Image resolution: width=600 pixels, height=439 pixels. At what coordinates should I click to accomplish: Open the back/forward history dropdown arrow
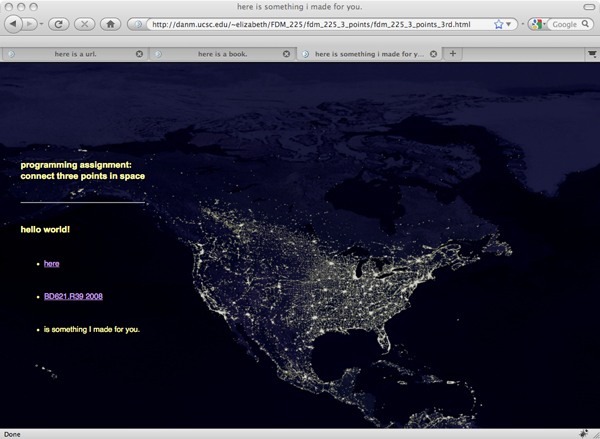tap(41, 24)
